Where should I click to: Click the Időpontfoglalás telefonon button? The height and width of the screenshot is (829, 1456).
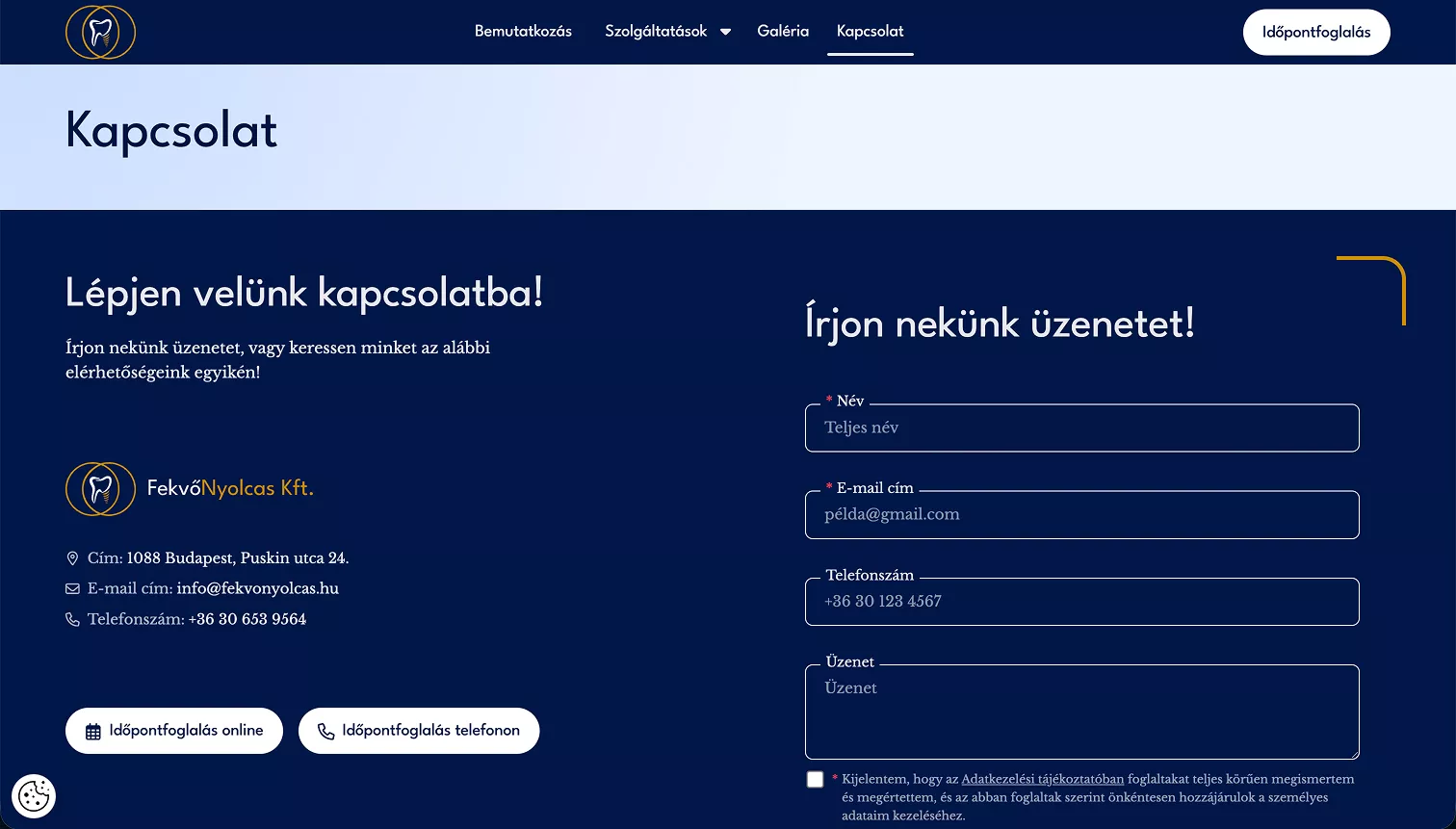419,730
